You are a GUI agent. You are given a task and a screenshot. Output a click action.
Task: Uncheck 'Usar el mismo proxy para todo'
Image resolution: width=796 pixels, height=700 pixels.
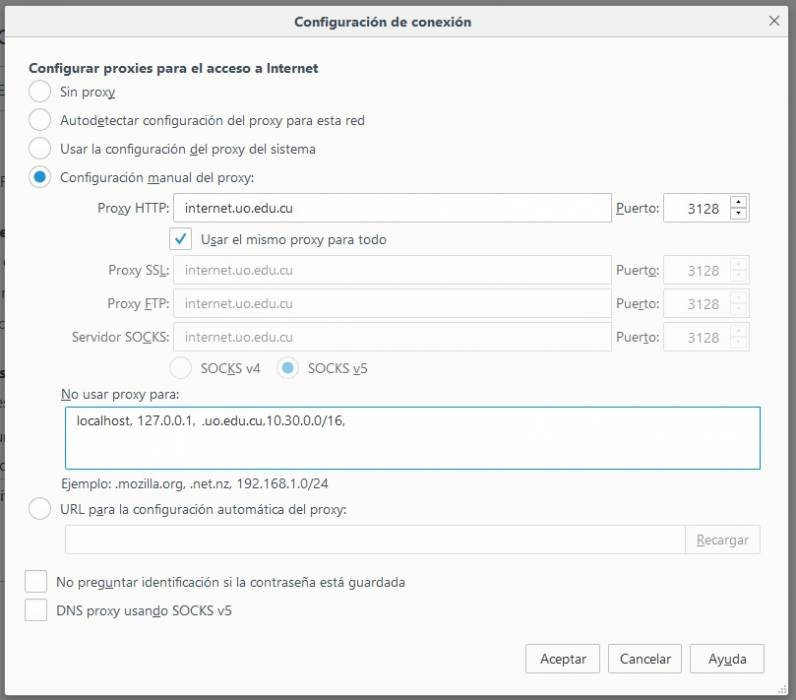tap(181, 240)
